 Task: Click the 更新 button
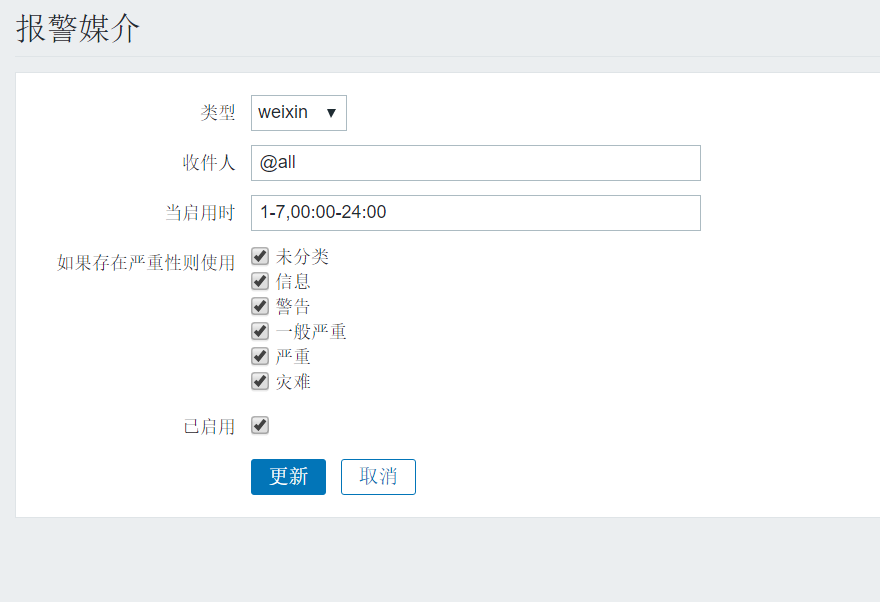(x=288, y=477)
